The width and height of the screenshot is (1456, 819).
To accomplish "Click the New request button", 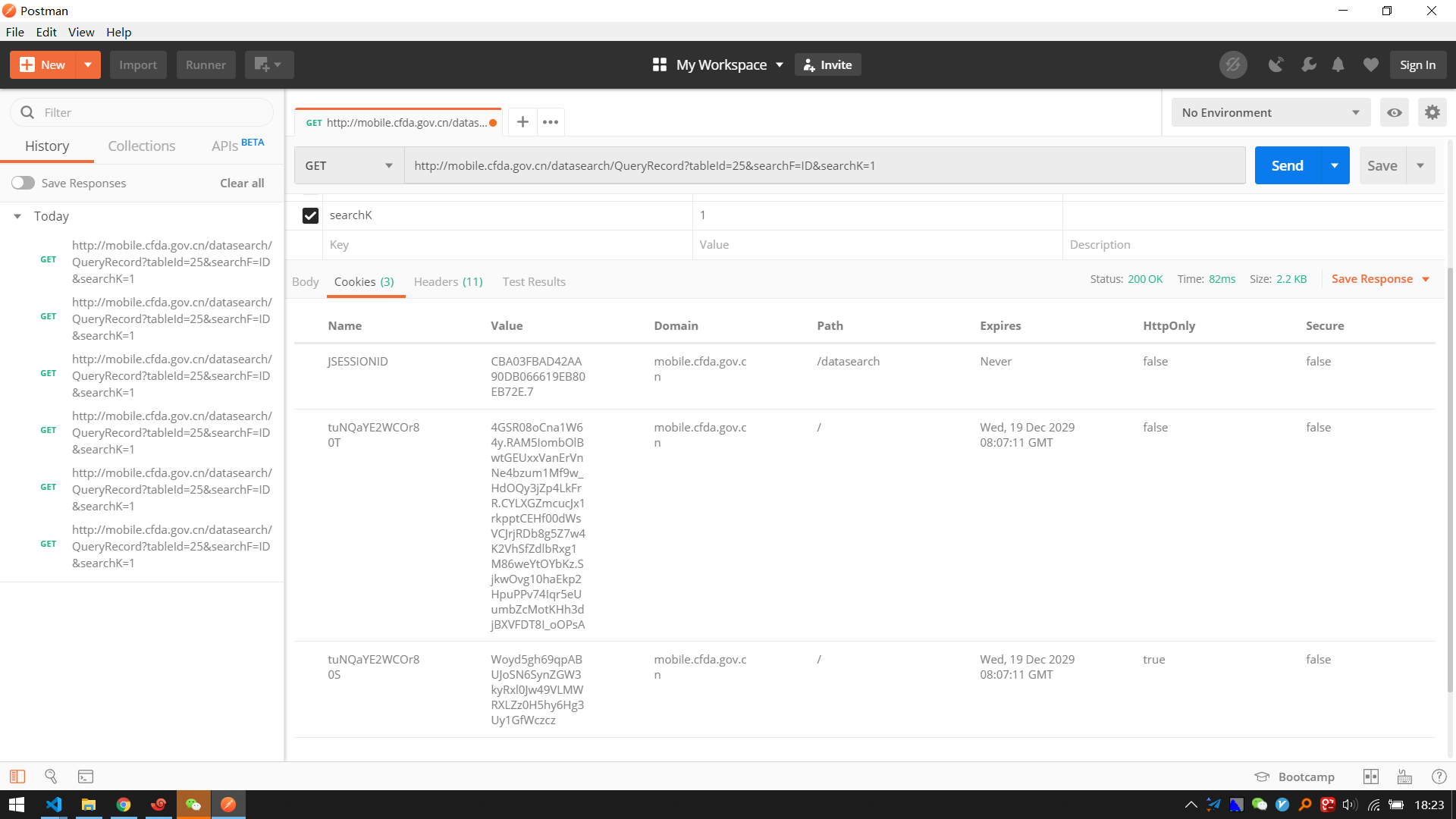I will pyautogui.click(x=43, y=65).
